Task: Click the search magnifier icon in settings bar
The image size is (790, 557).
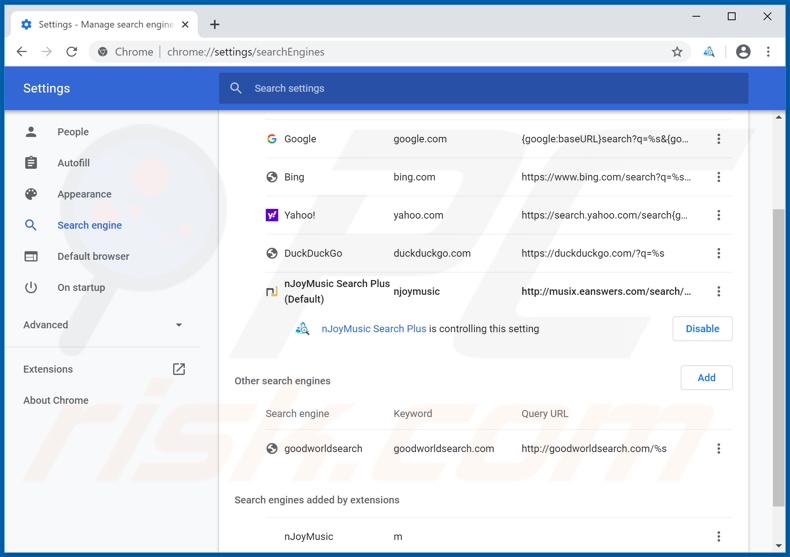Action: [x=235, y=88]
